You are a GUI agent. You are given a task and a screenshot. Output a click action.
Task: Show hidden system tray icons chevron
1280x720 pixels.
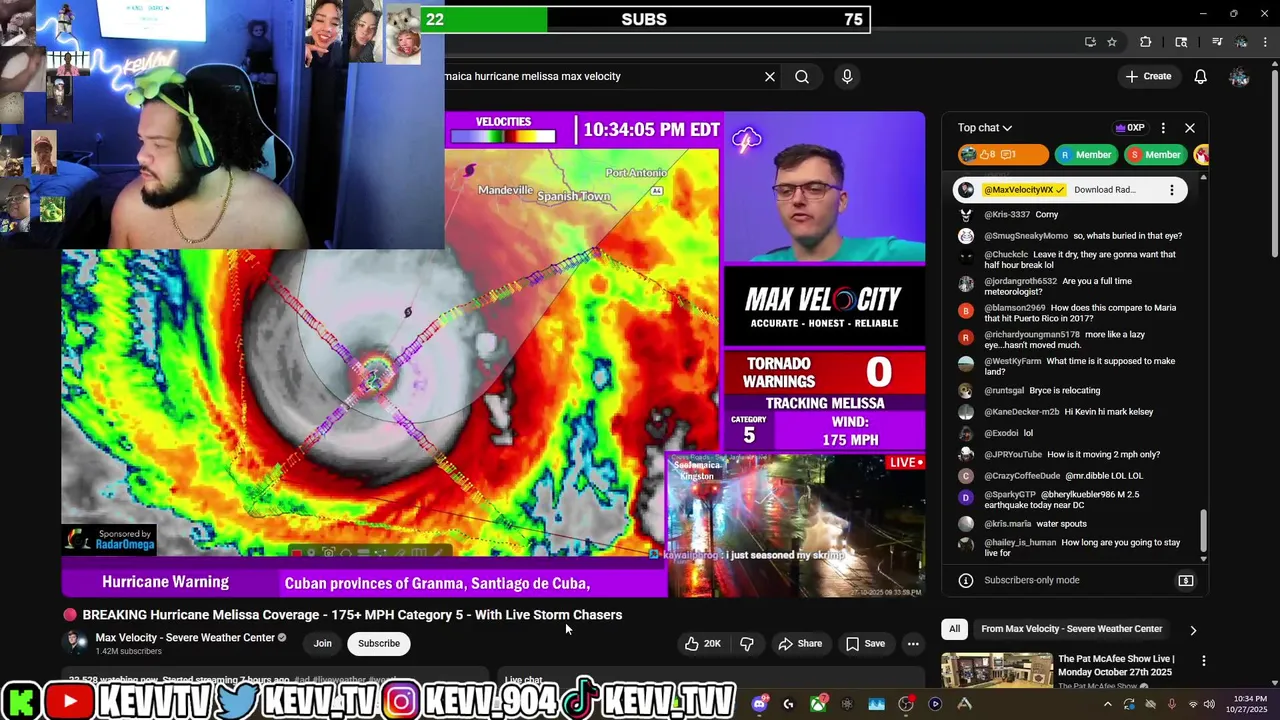(1108, 704)
